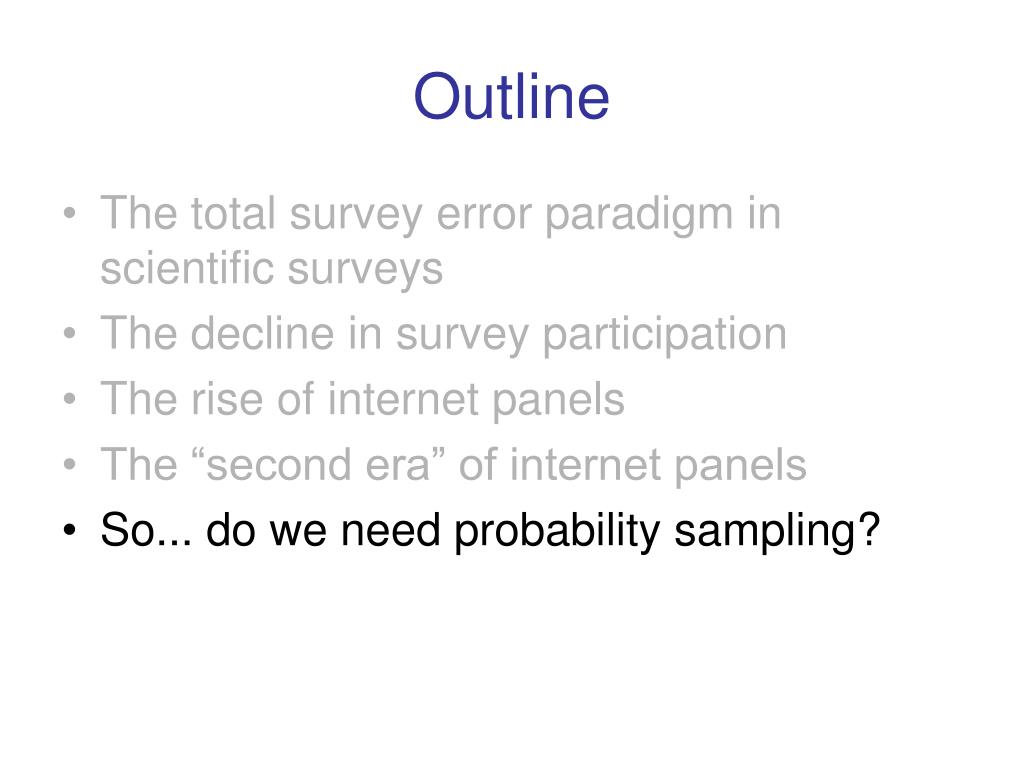Click "So... do we need probability sampling?" item

pos(490,530)
